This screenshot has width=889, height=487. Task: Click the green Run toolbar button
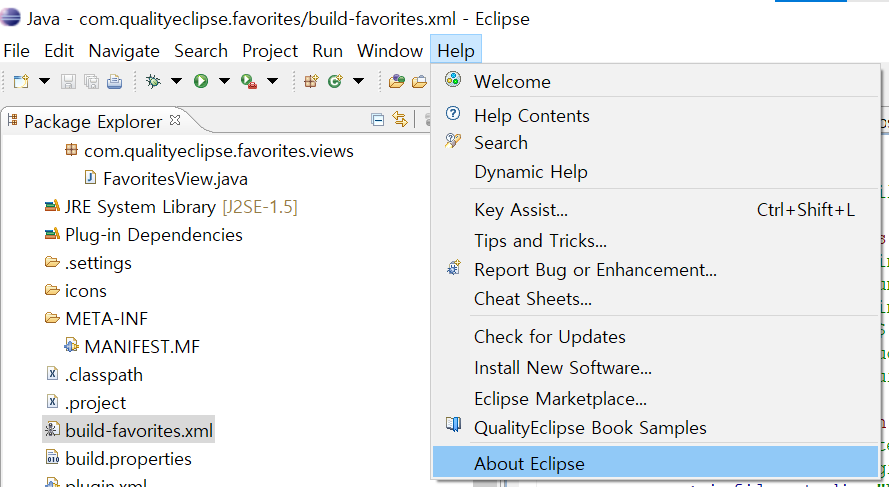tap(201, 82)
